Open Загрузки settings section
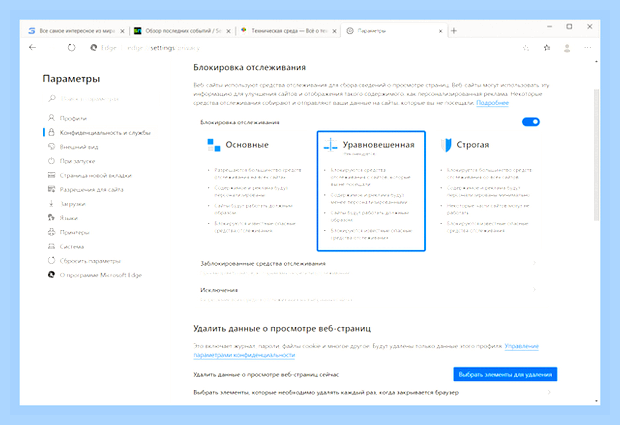 tap(72, 204)
